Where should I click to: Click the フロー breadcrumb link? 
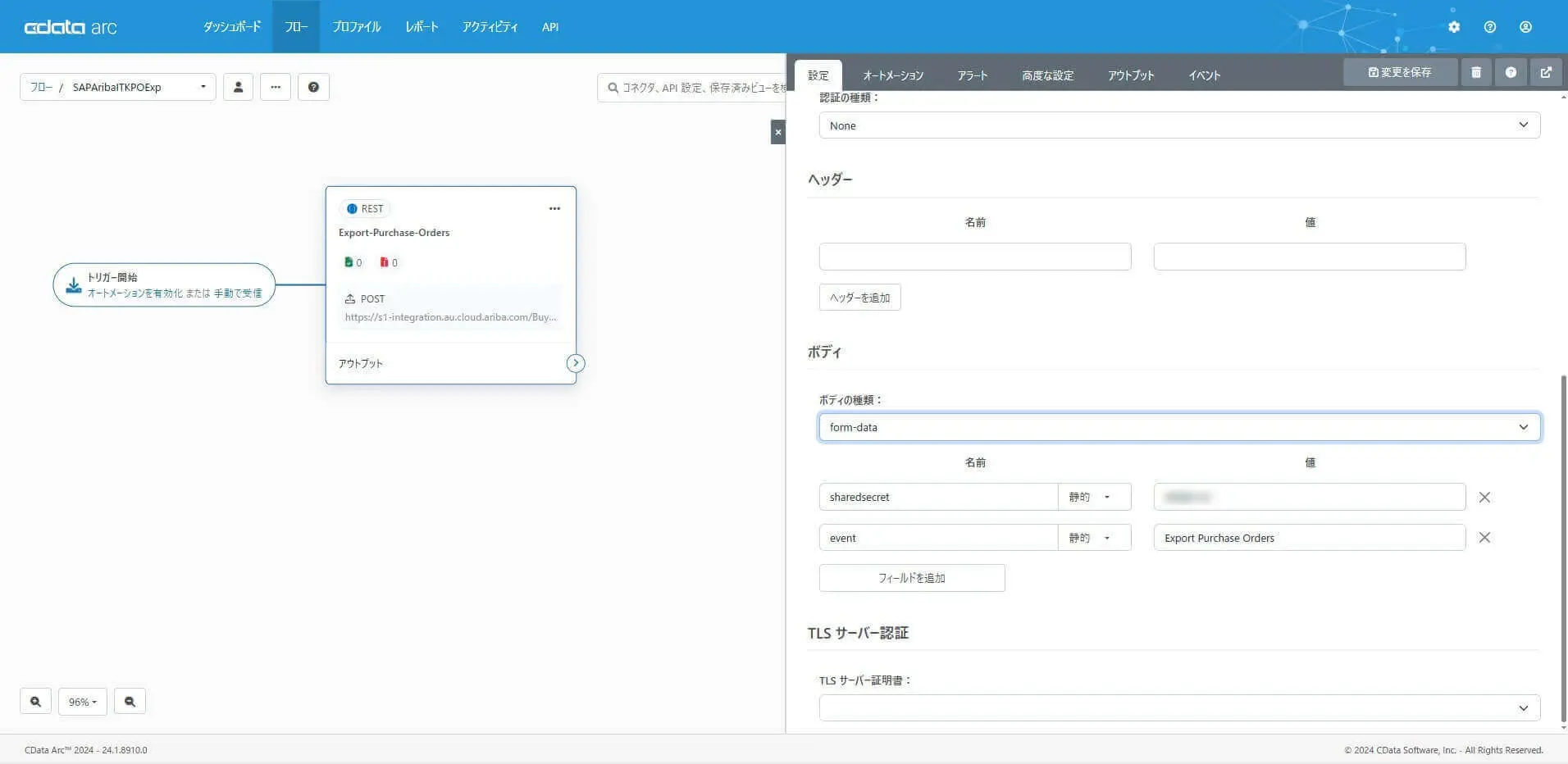[x=41, y=87]
